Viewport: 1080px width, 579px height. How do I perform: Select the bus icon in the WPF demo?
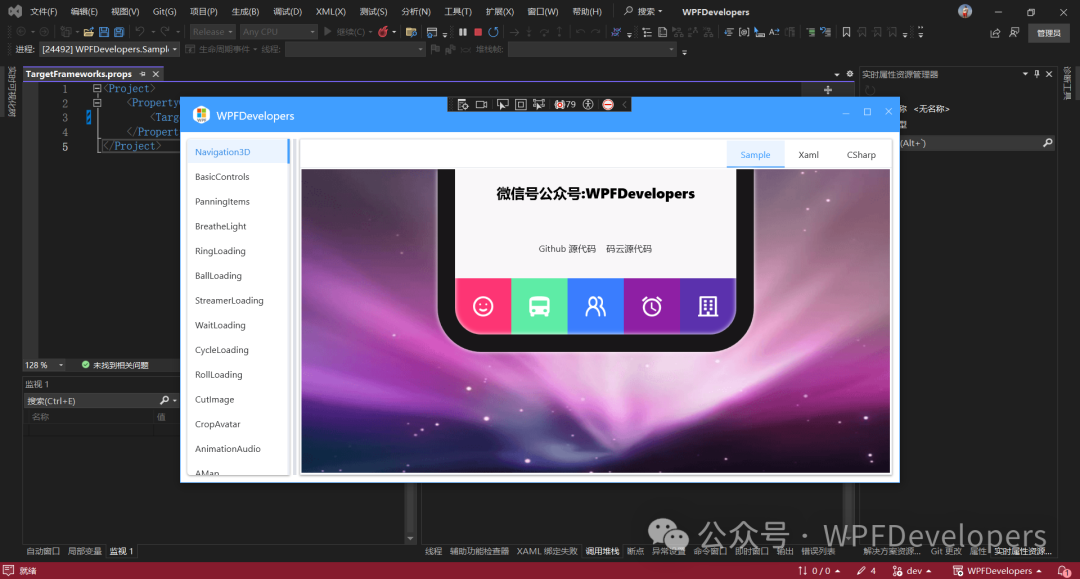539,306
